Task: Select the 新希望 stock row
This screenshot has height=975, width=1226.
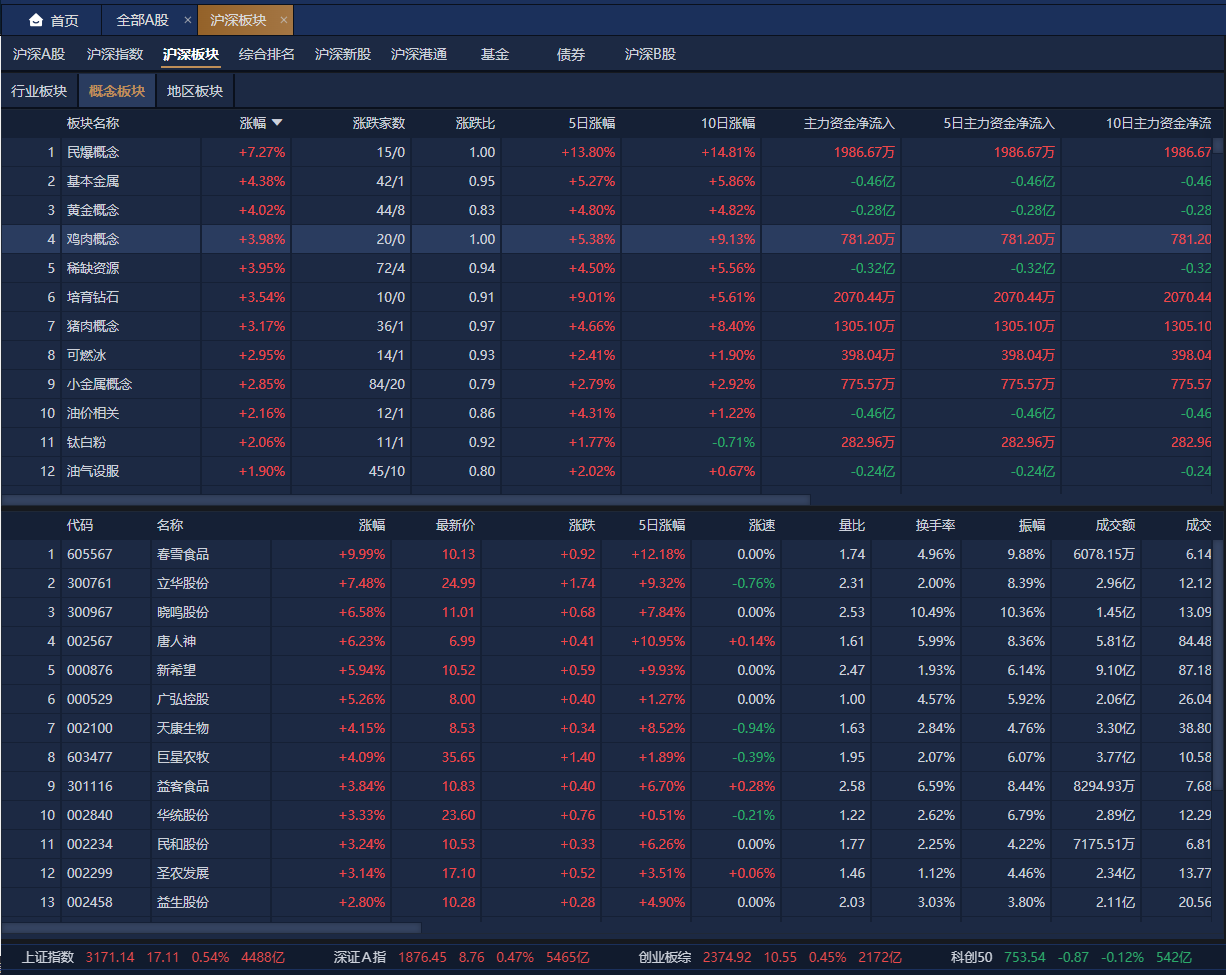Action: 176,670
